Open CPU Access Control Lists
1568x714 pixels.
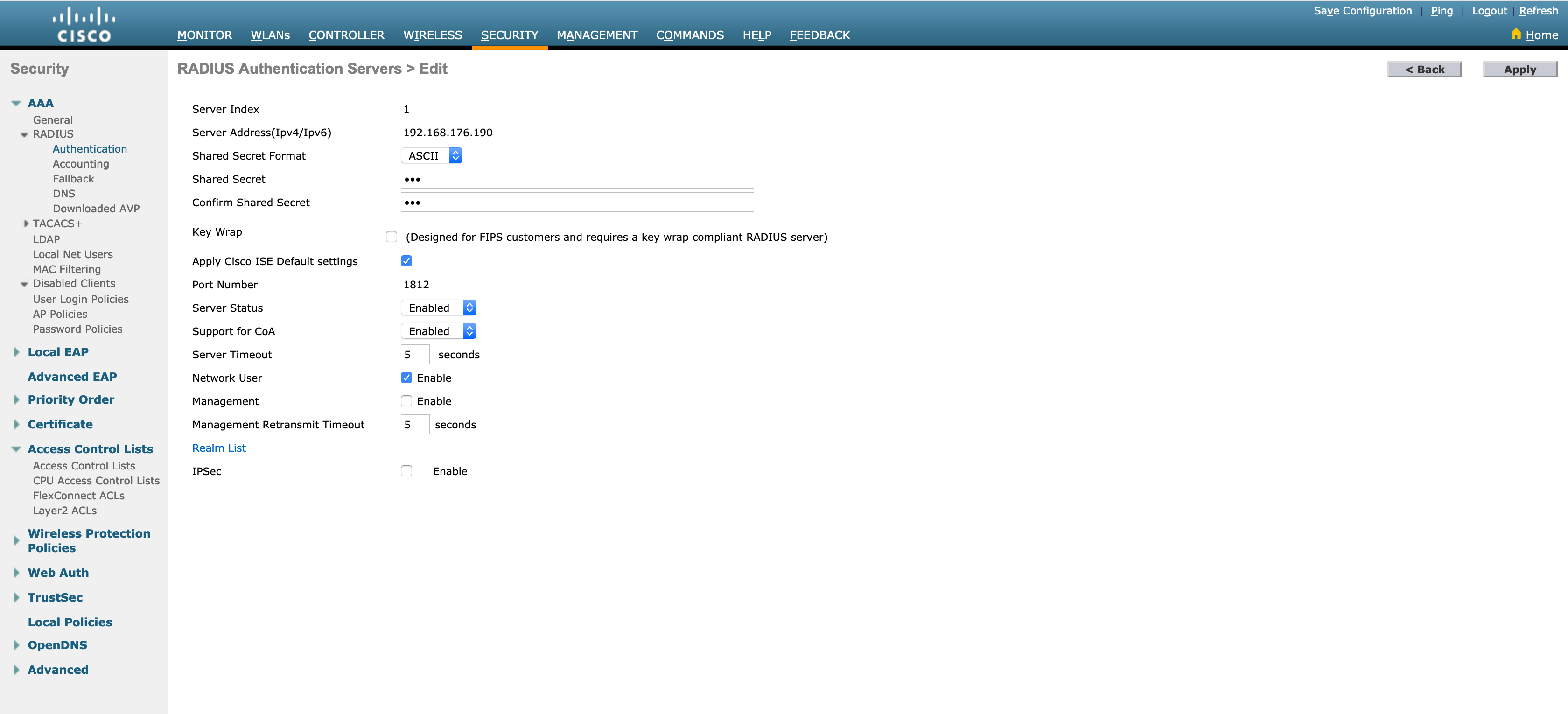(96, 480)
